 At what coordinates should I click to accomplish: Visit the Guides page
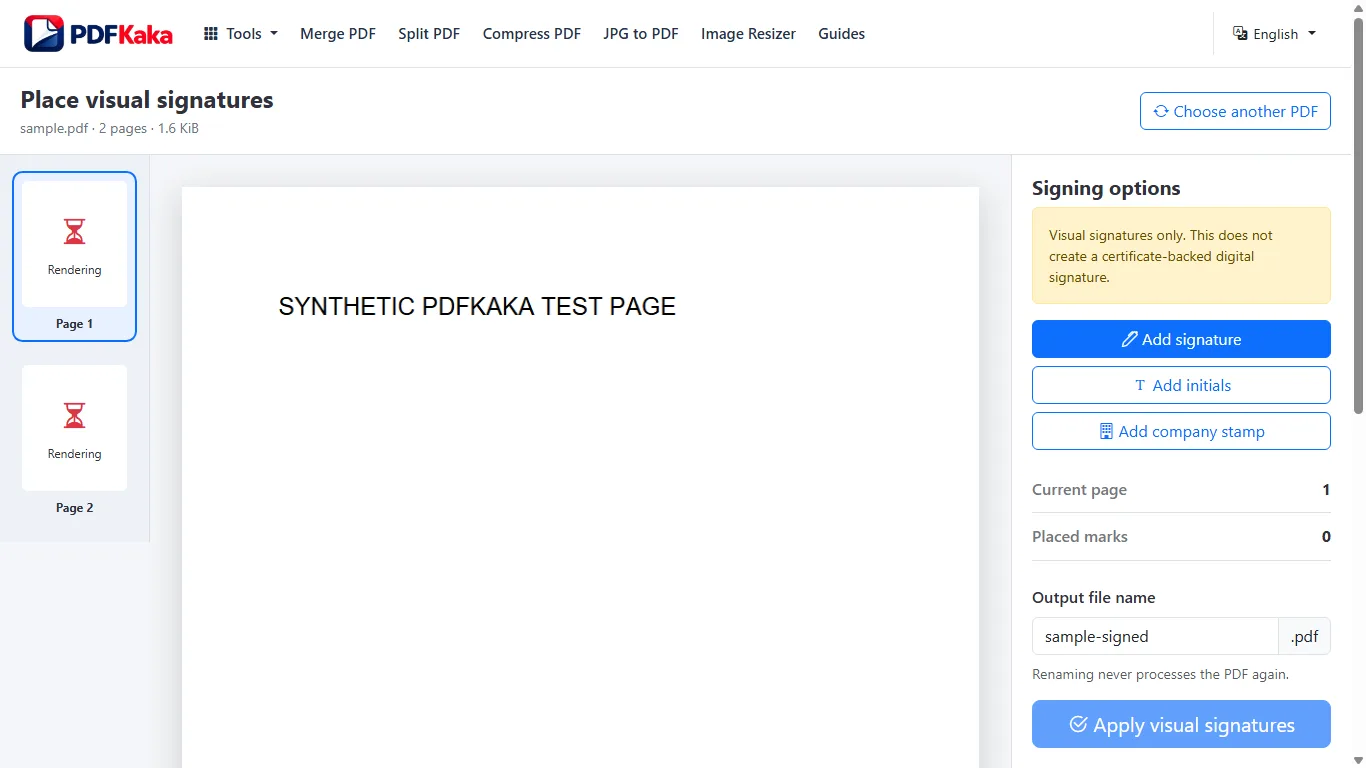[841, 34]
